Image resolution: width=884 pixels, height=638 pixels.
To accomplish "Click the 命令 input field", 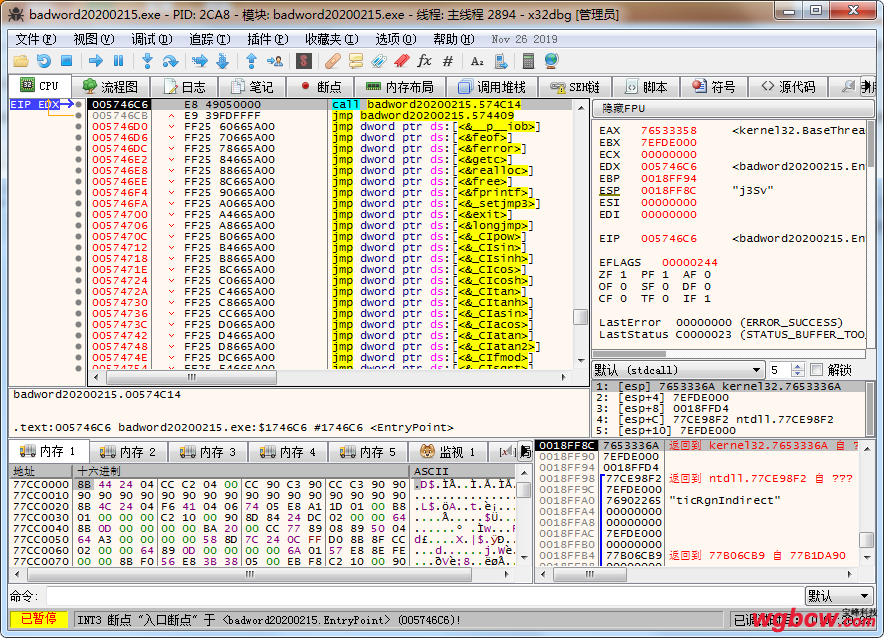I will [425, 596].
